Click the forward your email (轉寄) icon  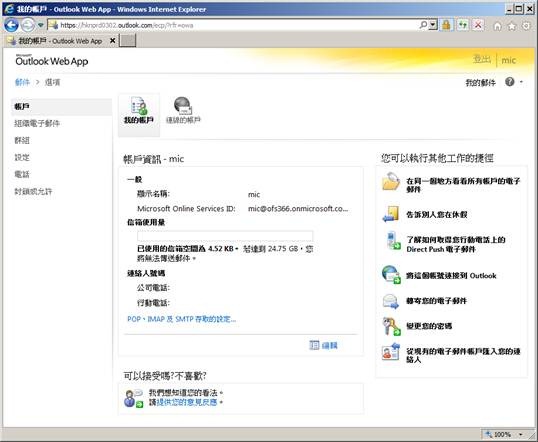(391, 301)
